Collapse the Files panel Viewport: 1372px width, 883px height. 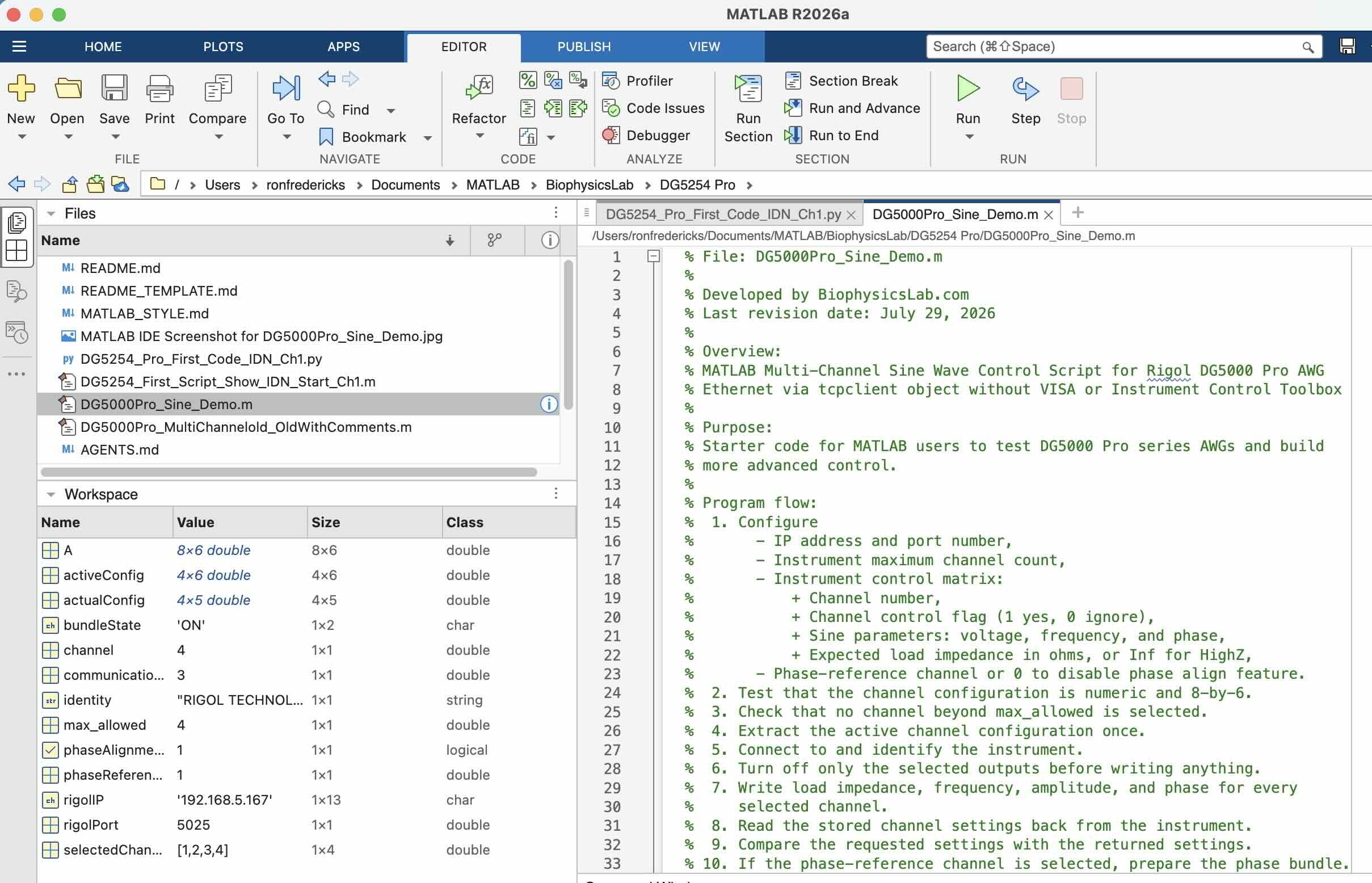pyautogui.click(x=51, y=213)
